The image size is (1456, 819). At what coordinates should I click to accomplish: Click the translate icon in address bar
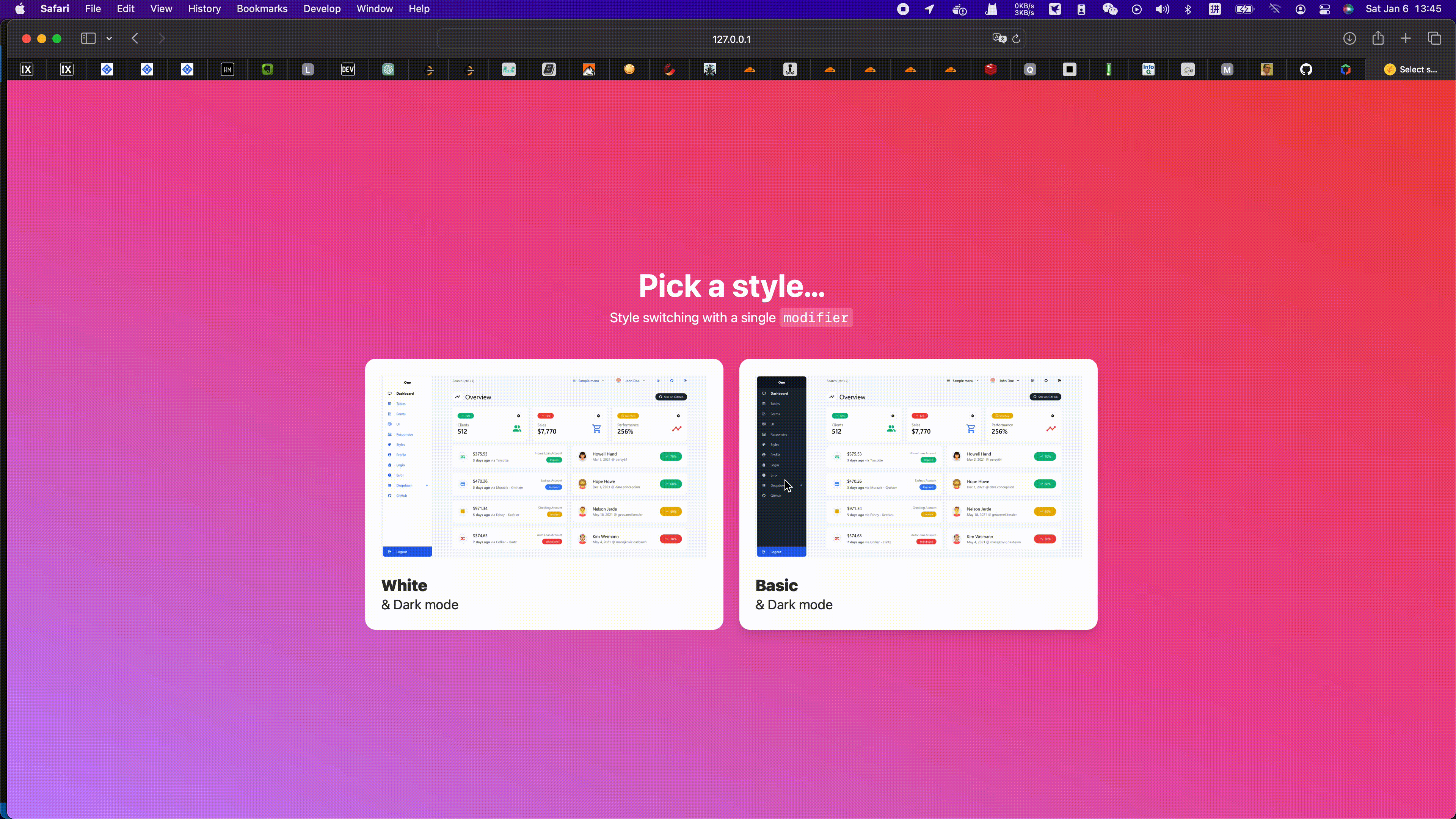(x=999, y=39)
